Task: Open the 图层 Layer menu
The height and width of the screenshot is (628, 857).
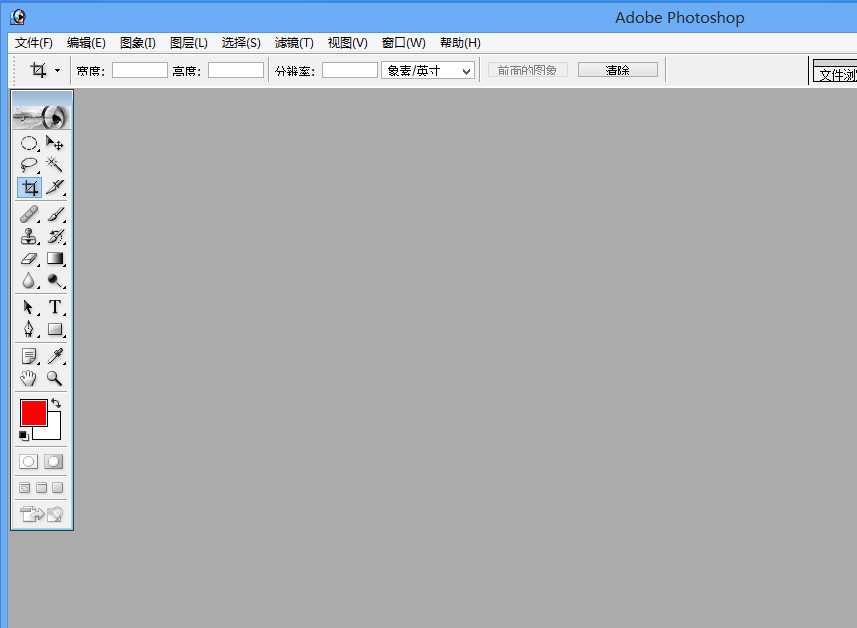Action: [188, 42]
